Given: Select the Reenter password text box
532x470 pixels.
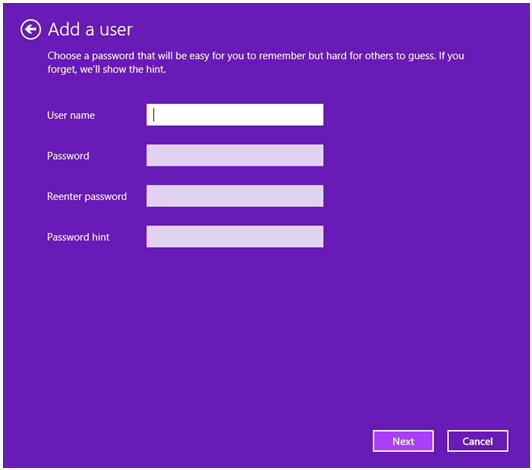Looking at the screenshot, I should (235, 196).
